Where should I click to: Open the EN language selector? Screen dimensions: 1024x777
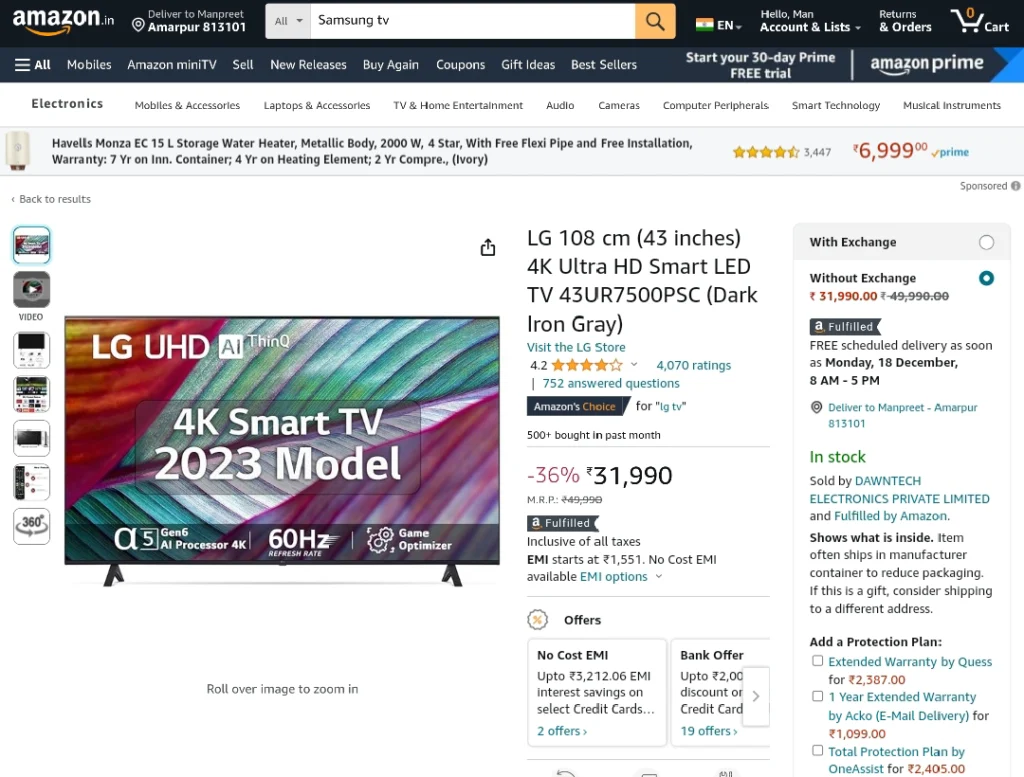point(719,25)
